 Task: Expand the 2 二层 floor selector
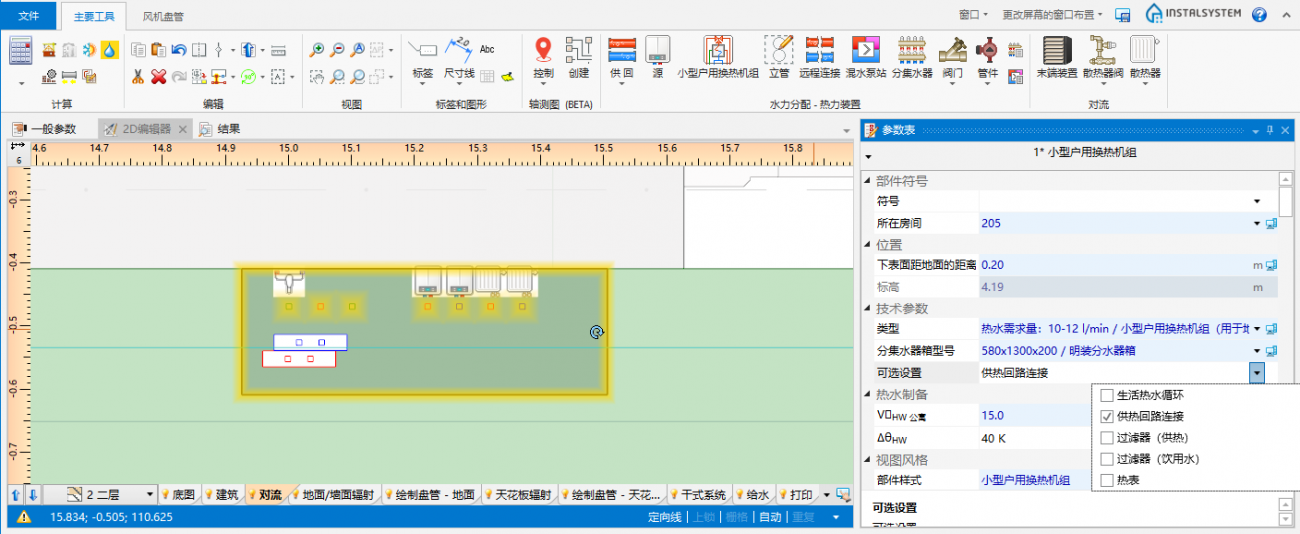point(150,494)
